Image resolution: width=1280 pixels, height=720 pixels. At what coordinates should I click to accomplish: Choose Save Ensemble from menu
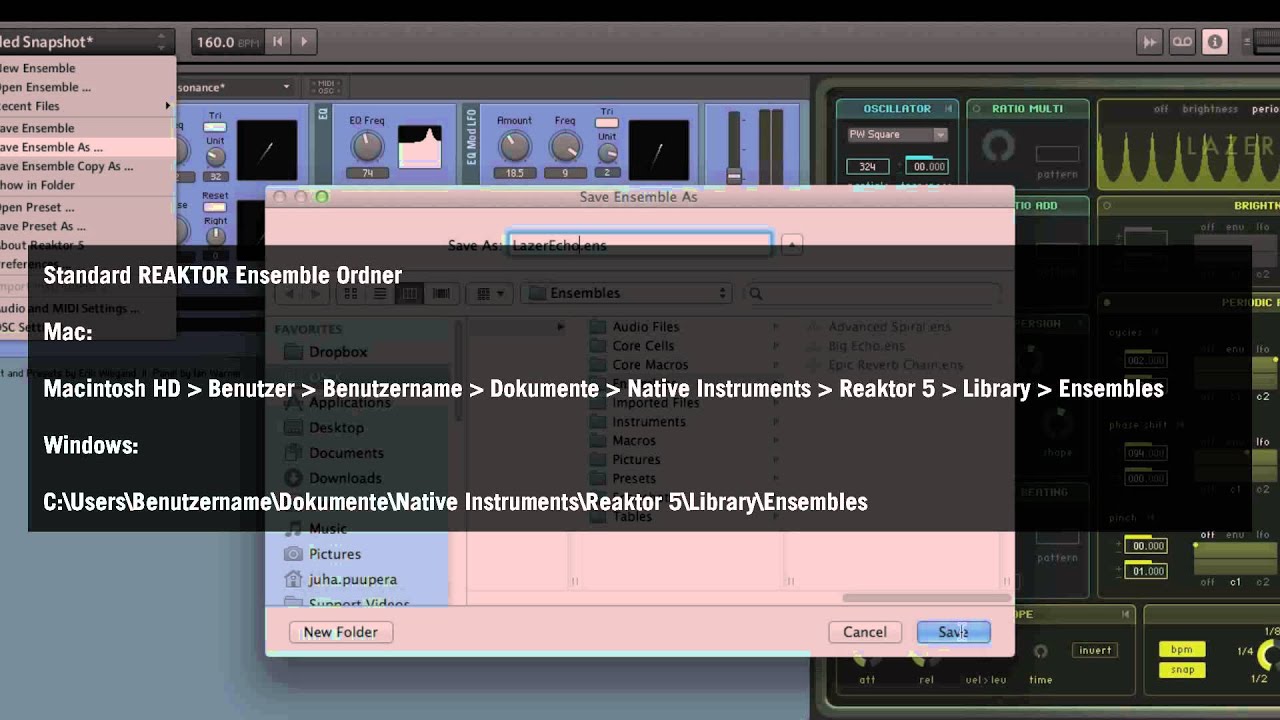tap(87, 128)
